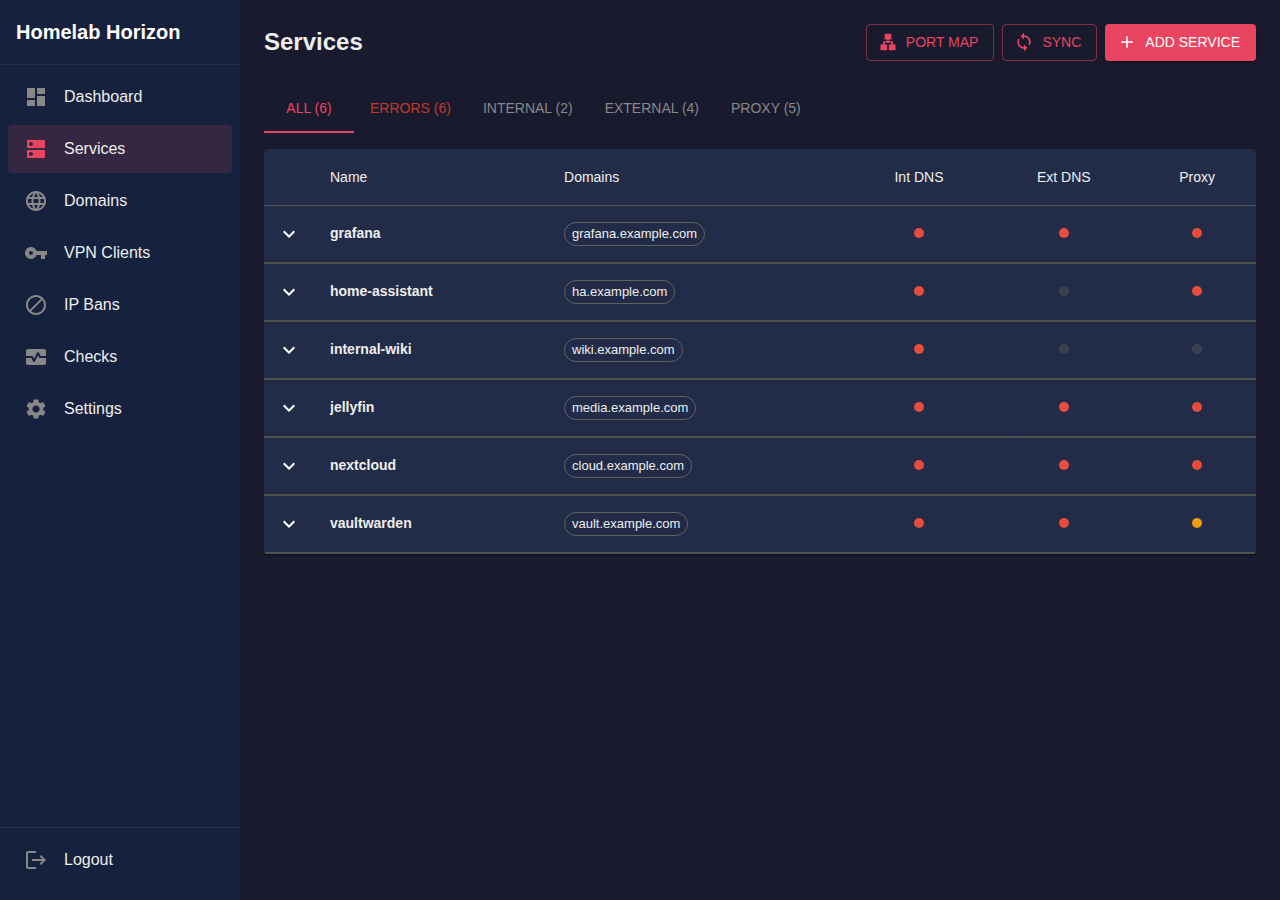Click the plus icon on Add Service
The image size is (1280, 900).
pyautogui.click(x=1127, y=42)
